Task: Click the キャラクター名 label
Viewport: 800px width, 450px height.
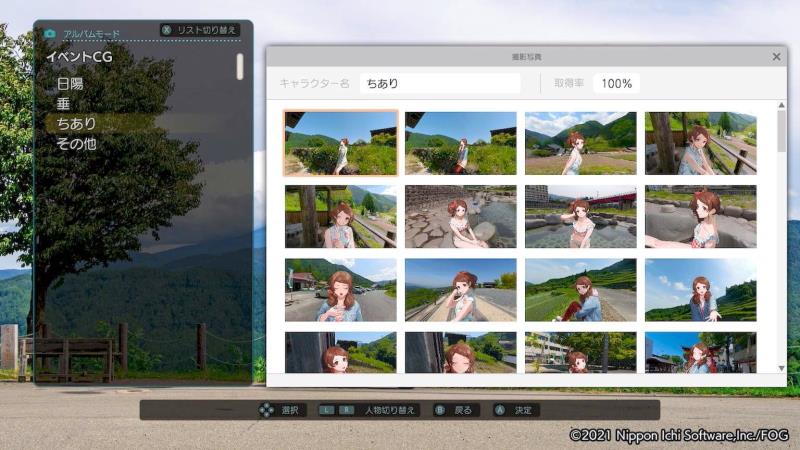Action: [x=314, y=83]
